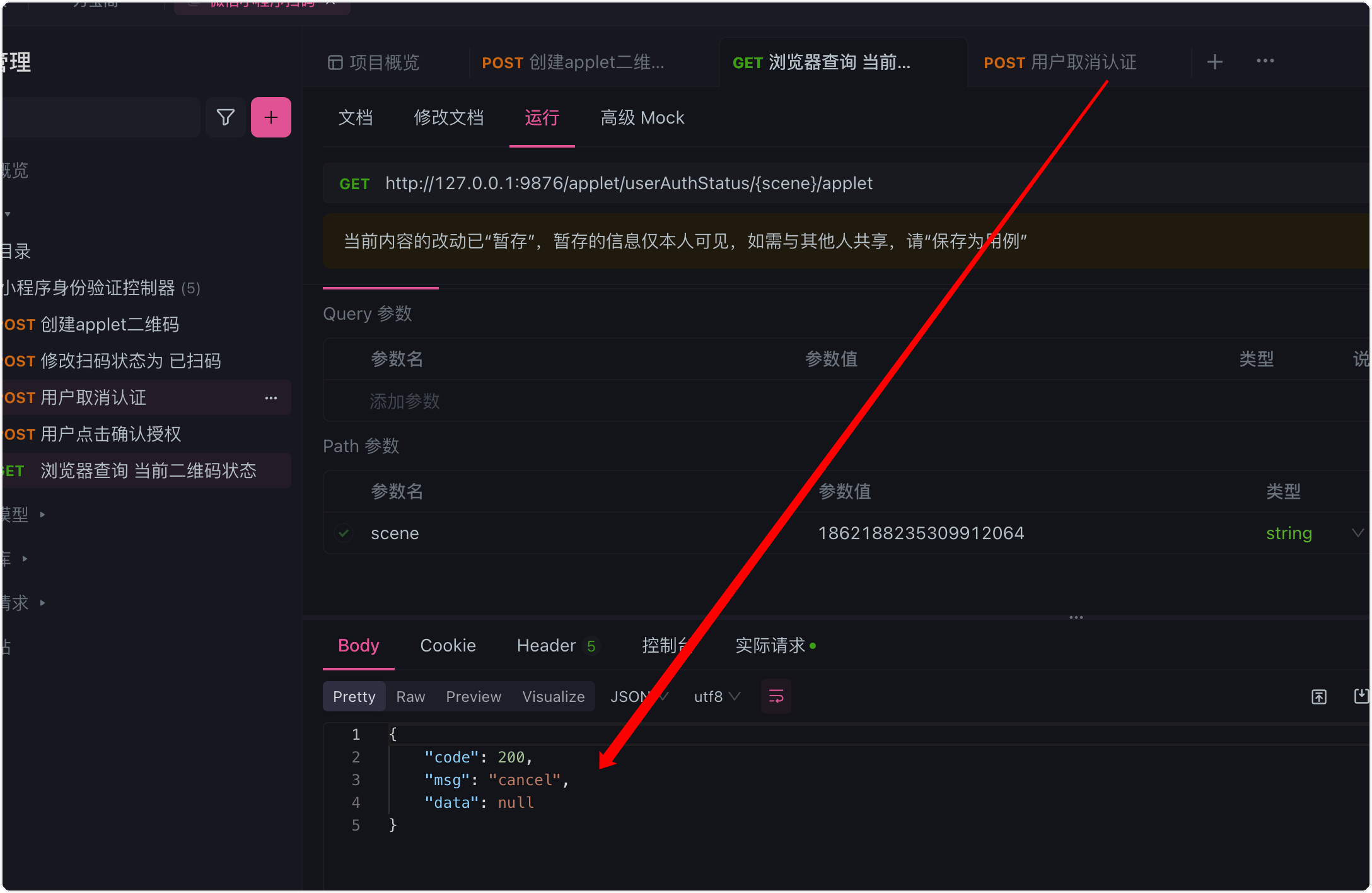Toggle the word wrap icon in response
The image size is (1372, 893).
click(x=776, y=696)
